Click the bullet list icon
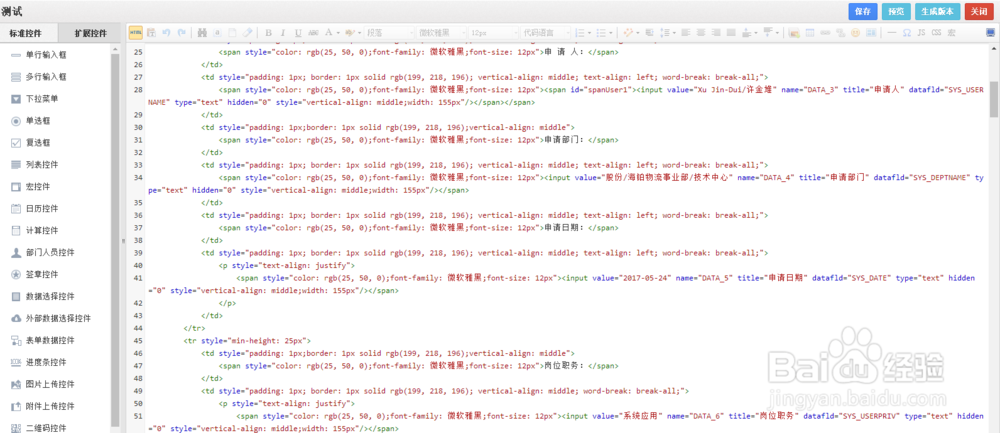This screenshot has height=433, width=1000. [601, 33]
